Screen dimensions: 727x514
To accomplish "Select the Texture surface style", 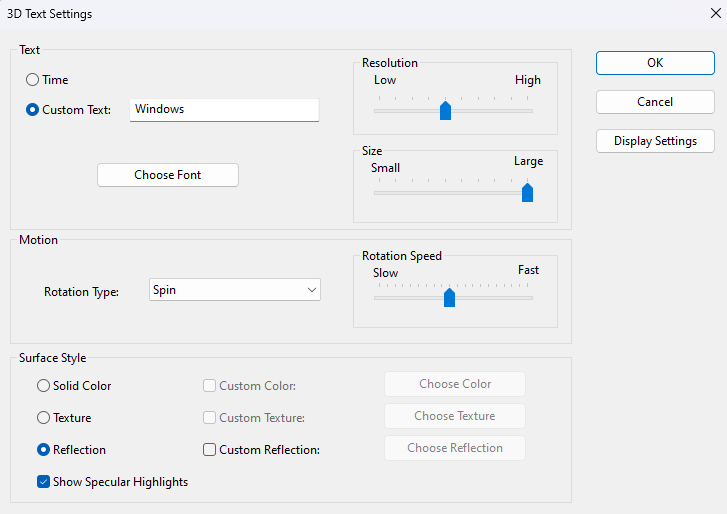I will (43, 418).
